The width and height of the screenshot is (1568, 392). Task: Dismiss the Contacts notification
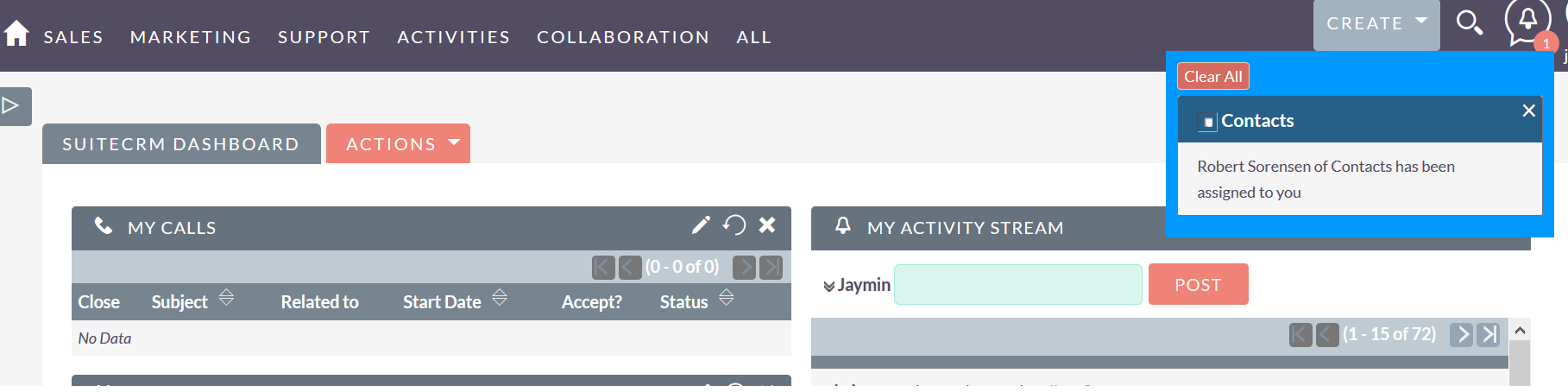point(1528,111)
